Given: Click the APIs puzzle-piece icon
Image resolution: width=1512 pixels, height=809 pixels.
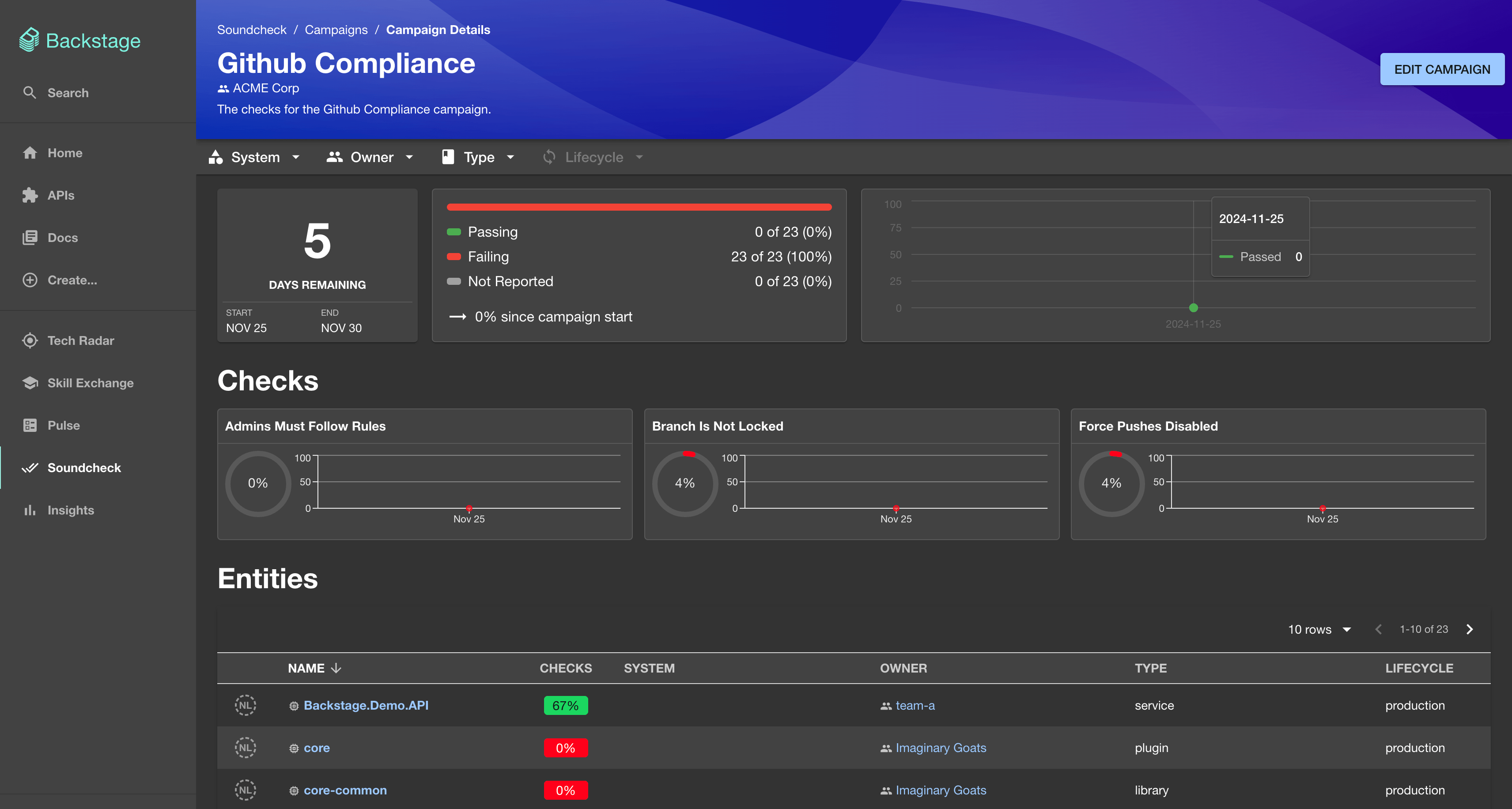Looking at the screenshot, I should coord(30,195).
